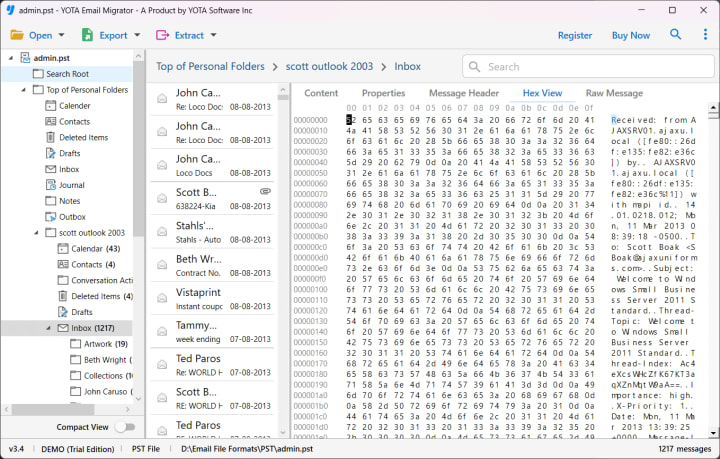Click the Register link

pyautogui.click(x=575, y=35)
